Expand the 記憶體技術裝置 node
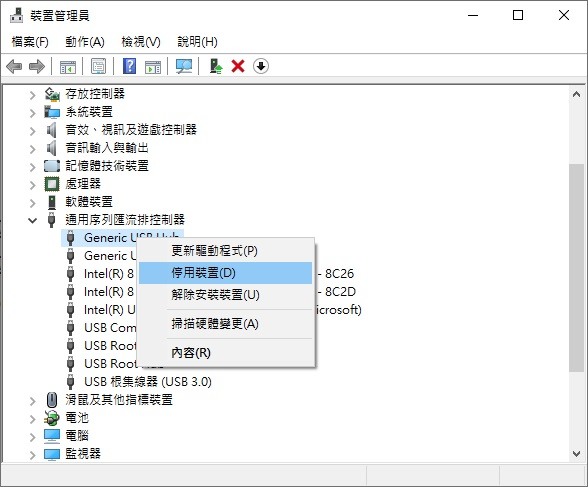Viewport: 588px width, 487px height. 33,167
